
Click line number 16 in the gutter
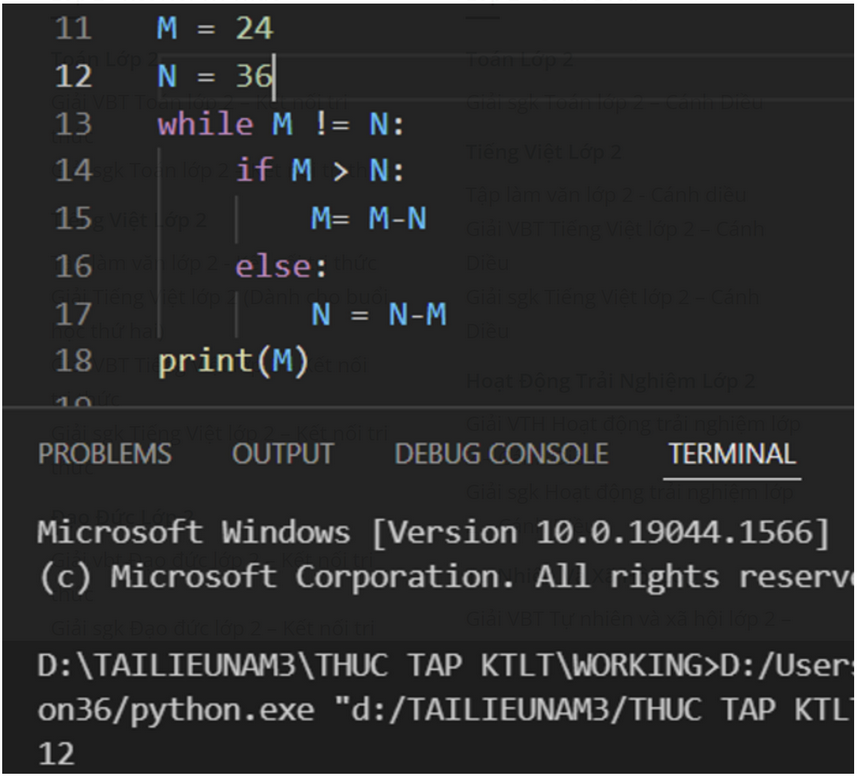coord(72,266)
